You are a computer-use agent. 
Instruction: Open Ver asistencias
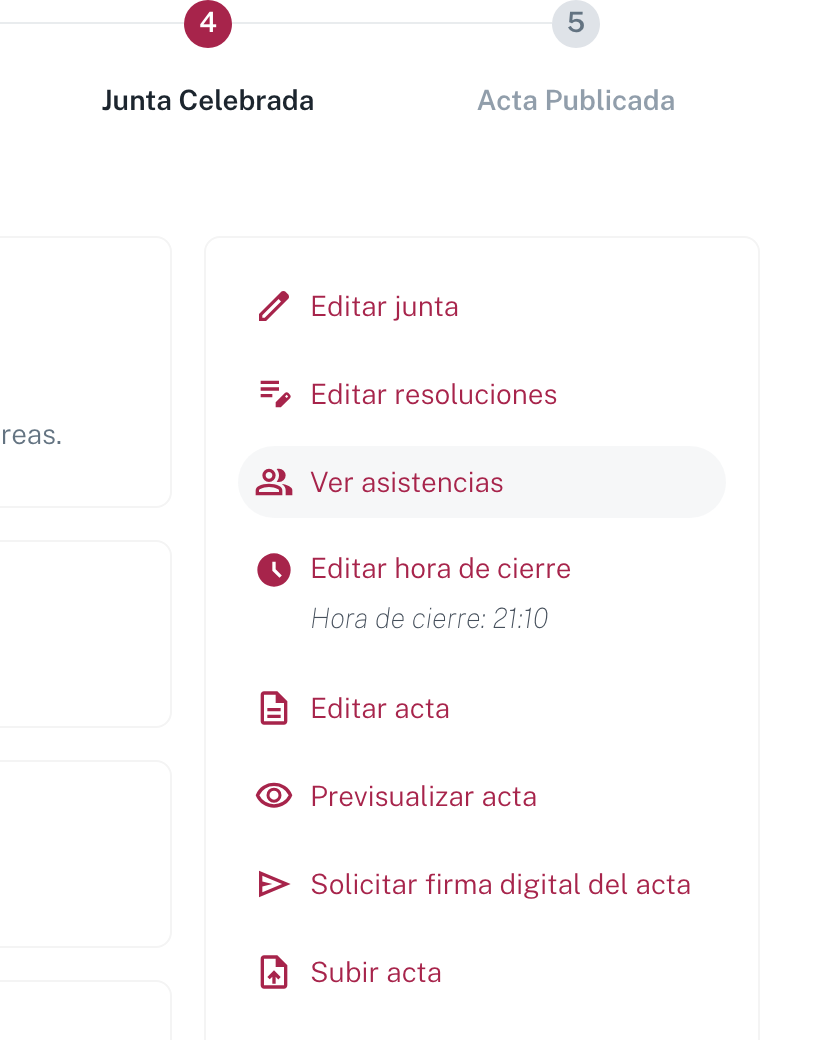[482, 482]
